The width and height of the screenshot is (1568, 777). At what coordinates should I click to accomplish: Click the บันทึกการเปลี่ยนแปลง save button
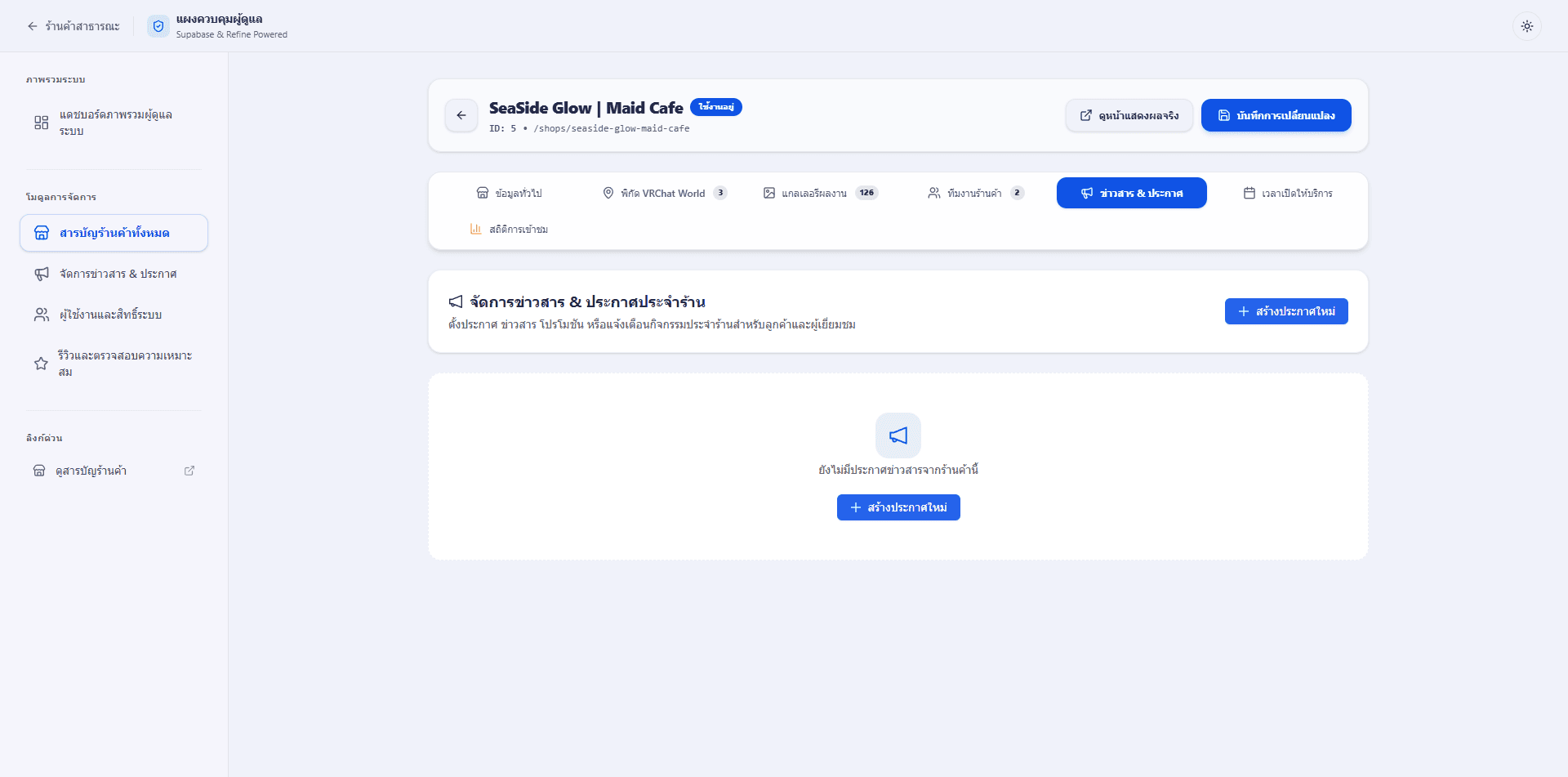tap(1276, 115)
